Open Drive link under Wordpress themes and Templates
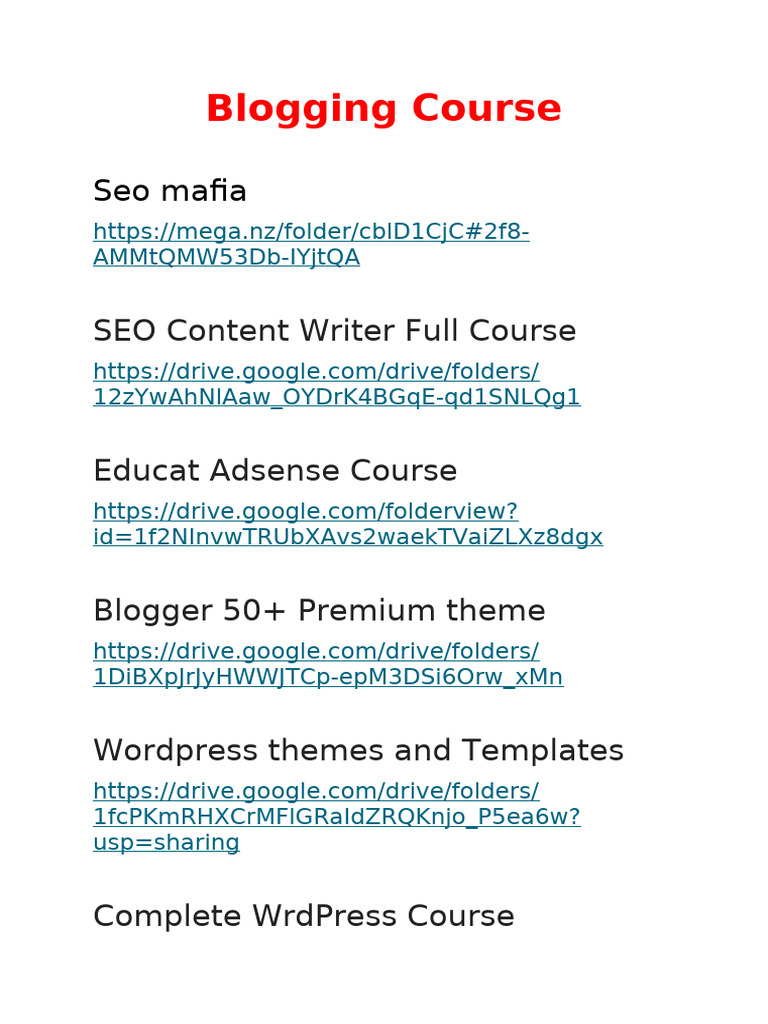The image size is (768, 1024). pos(316,792)
